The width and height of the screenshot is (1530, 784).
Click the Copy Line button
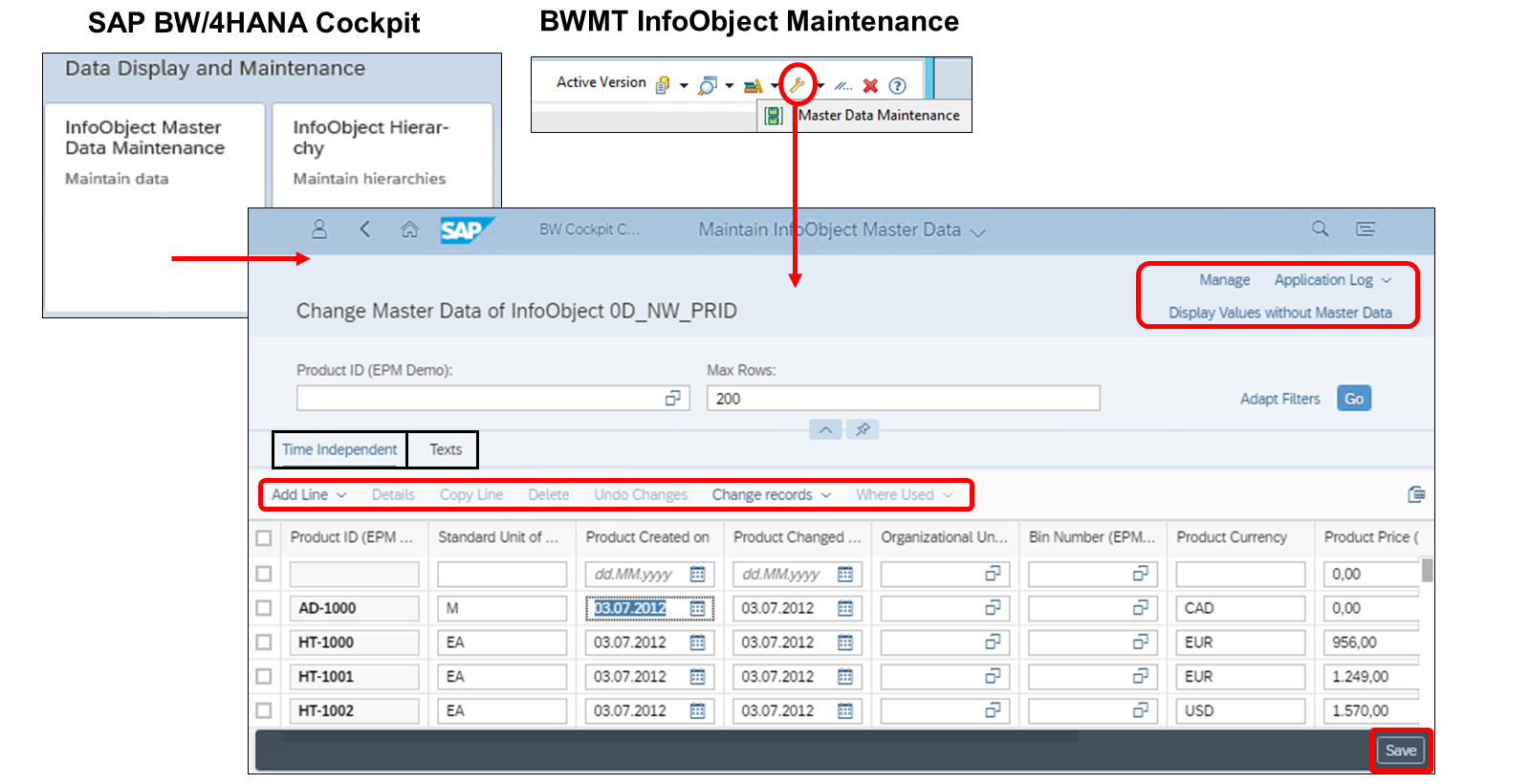[471, 495]
